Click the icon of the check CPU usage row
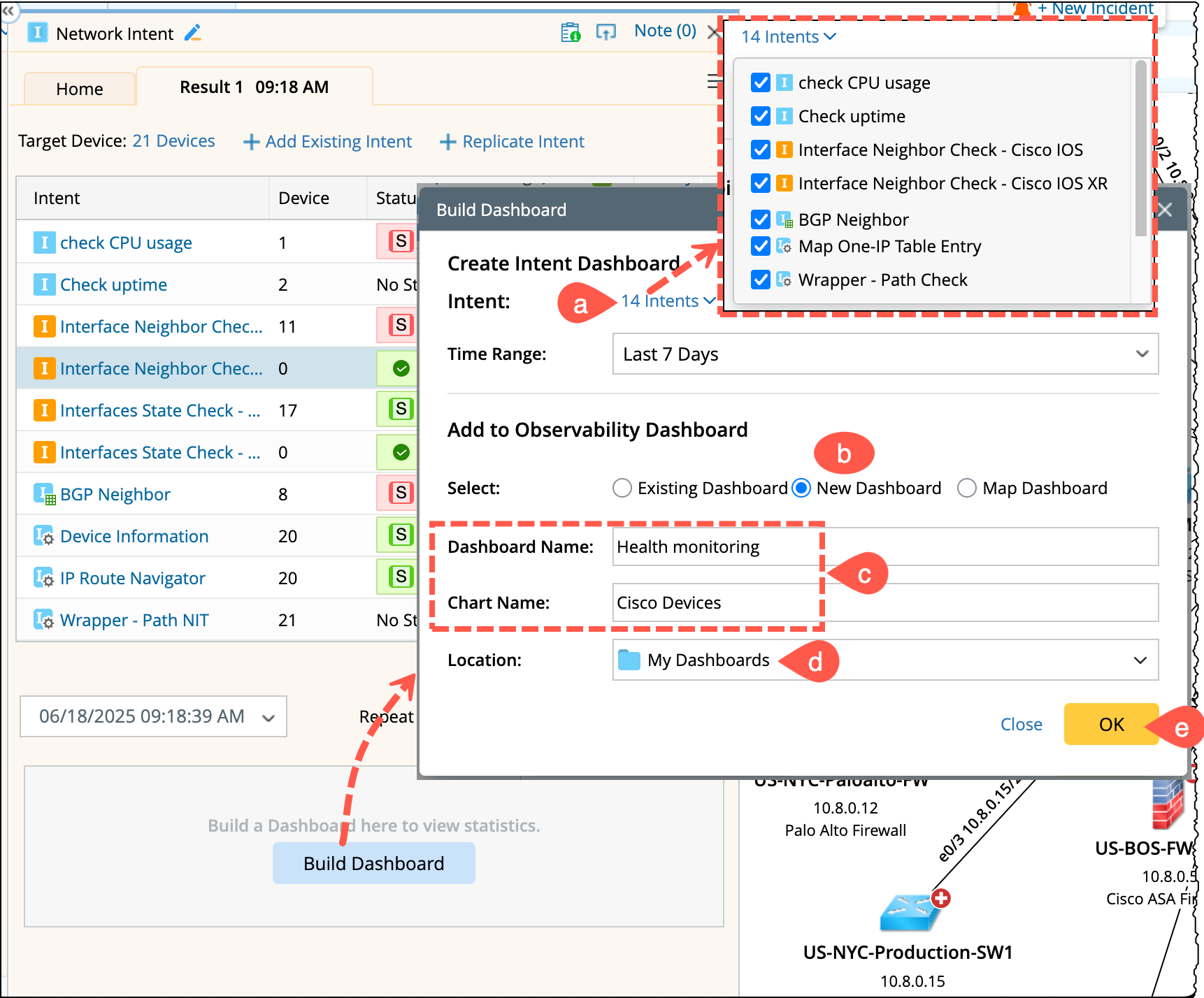The width and height of the screenshot is (1204, 998). (x=44, y=243)
